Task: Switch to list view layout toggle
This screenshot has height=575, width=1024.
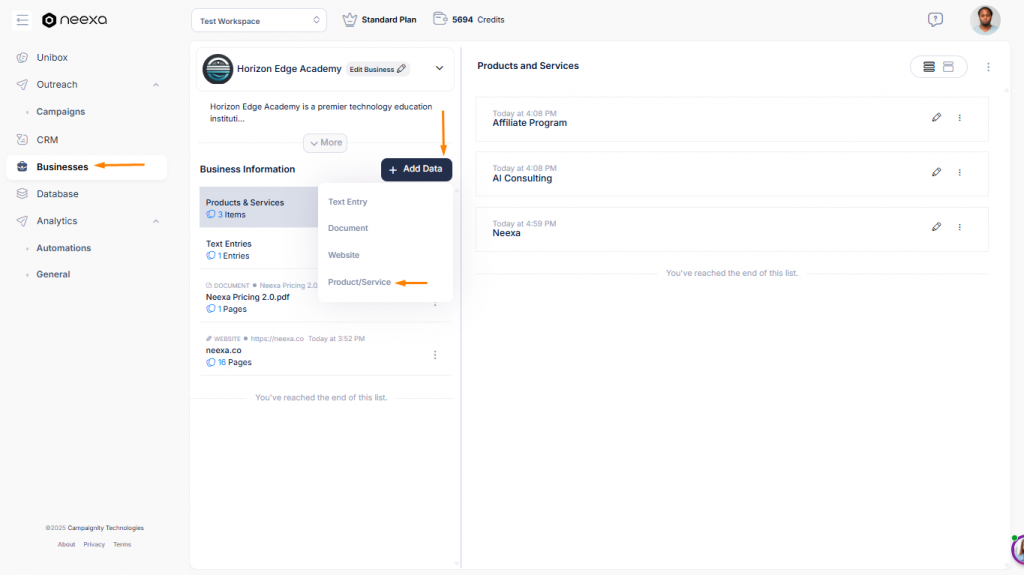Action: coord(929,67)
